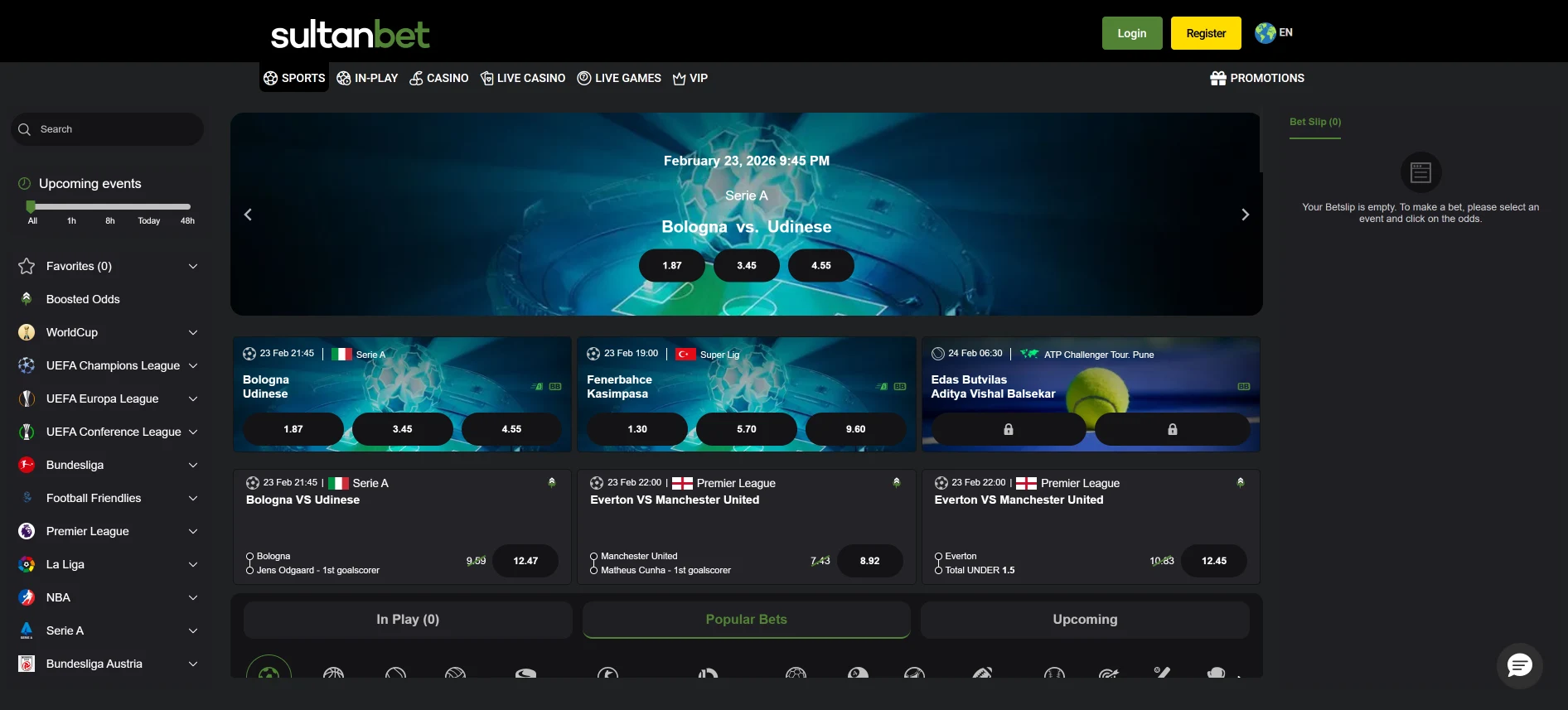Switch to the Upcoming tab
Viewport: 1568px width, 710px height.
click(x=1085, y=620)
